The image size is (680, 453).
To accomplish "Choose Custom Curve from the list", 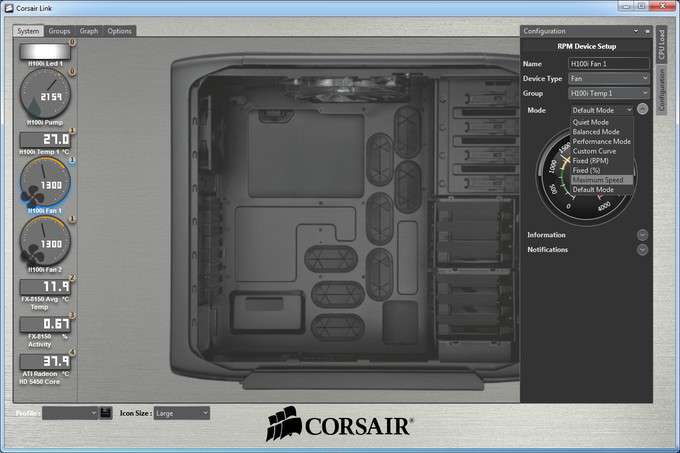I will (602, 151).
